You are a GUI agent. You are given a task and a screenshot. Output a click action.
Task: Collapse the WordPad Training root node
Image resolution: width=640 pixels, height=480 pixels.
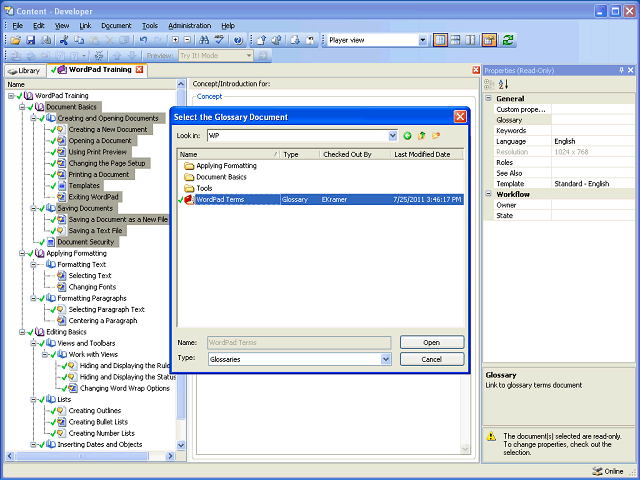[11, 96]
